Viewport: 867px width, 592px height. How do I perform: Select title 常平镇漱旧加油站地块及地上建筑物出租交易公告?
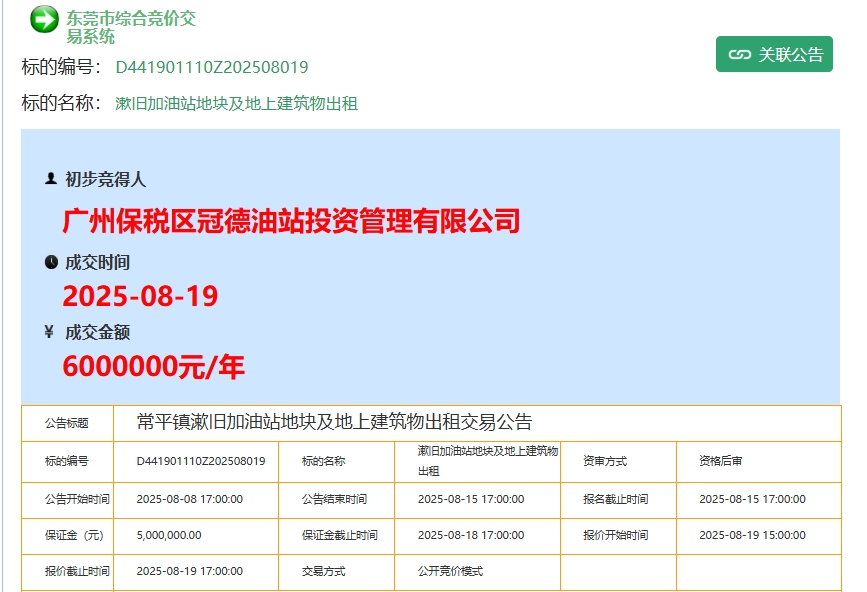pyautogui.click(x=334, y=422)
